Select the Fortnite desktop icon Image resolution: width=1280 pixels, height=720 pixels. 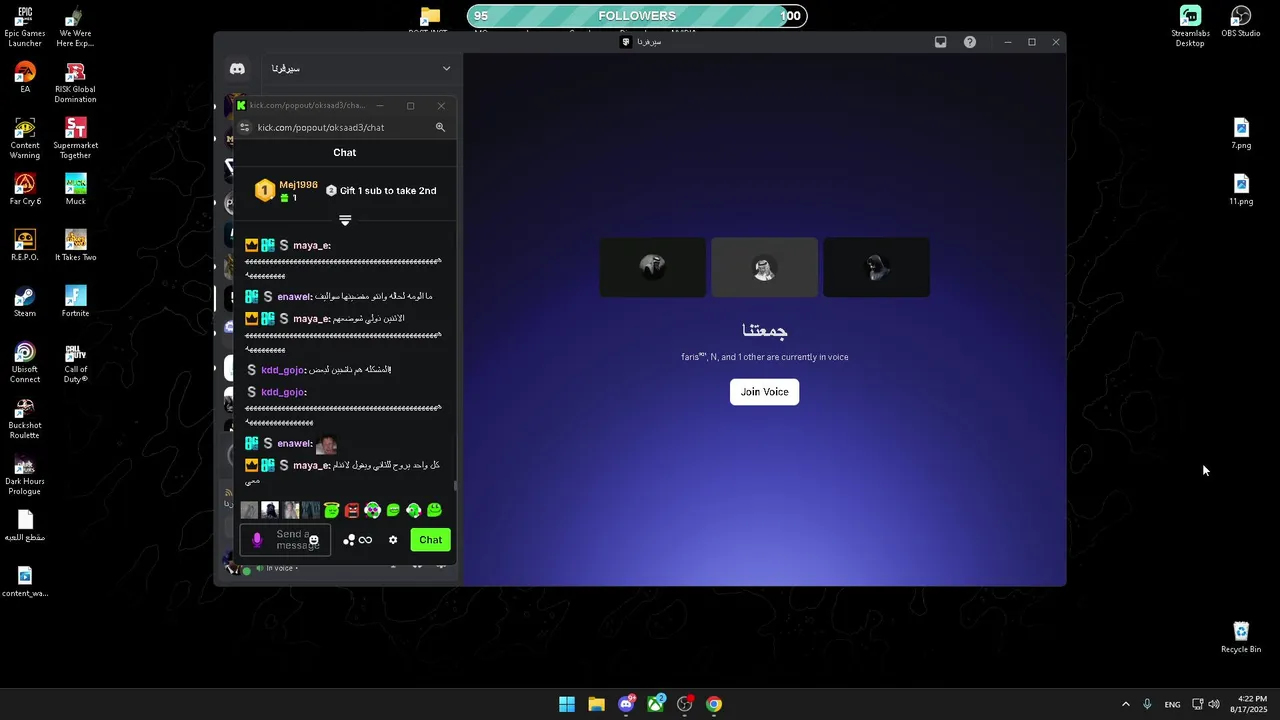click(75, 302)
